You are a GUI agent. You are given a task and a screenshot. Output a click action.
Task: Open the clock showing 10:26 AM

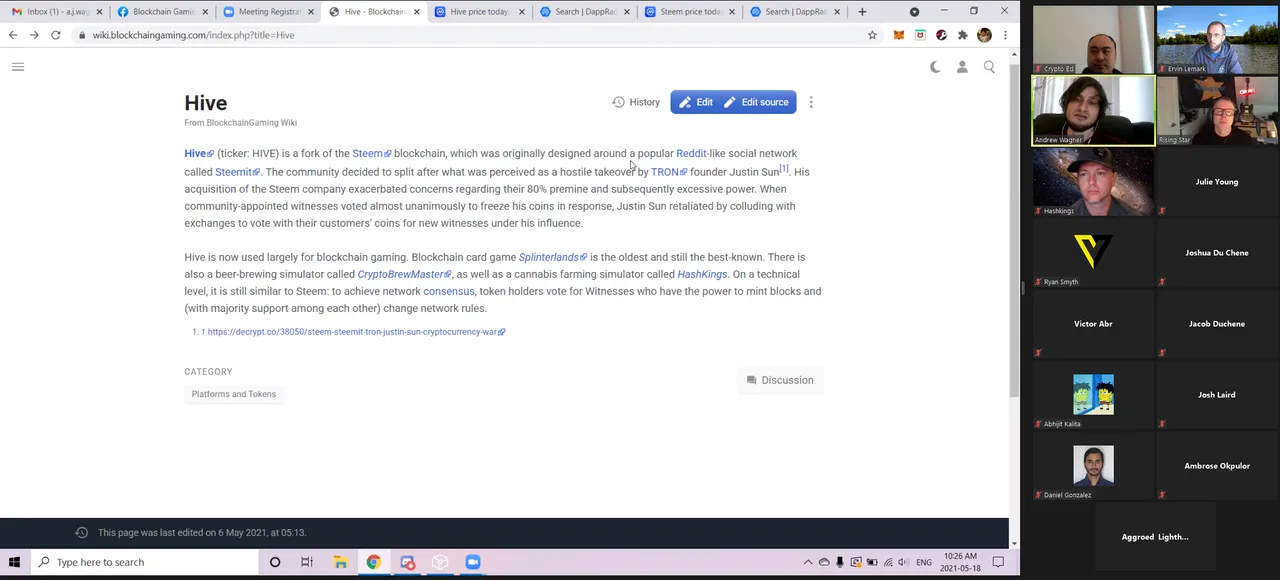[960, 562]
